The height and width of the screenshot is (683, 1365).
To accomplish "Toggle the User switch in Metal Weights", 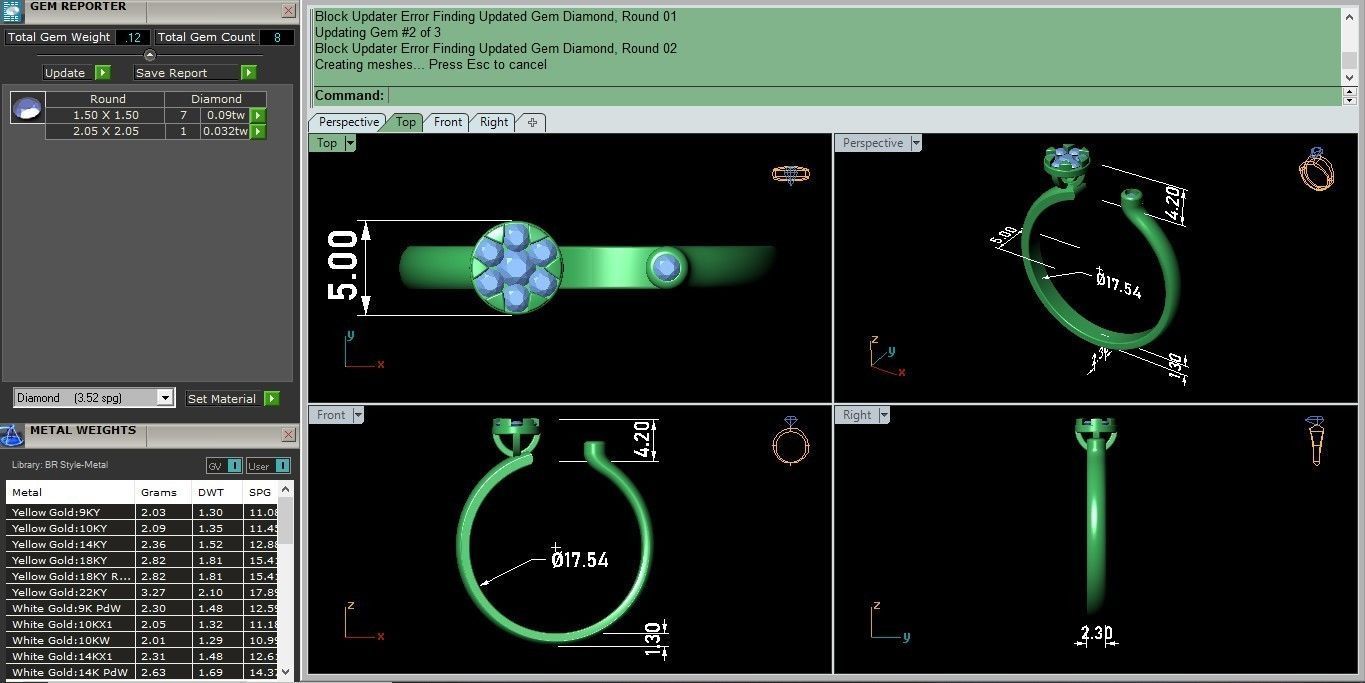I will tap(268, 466).
